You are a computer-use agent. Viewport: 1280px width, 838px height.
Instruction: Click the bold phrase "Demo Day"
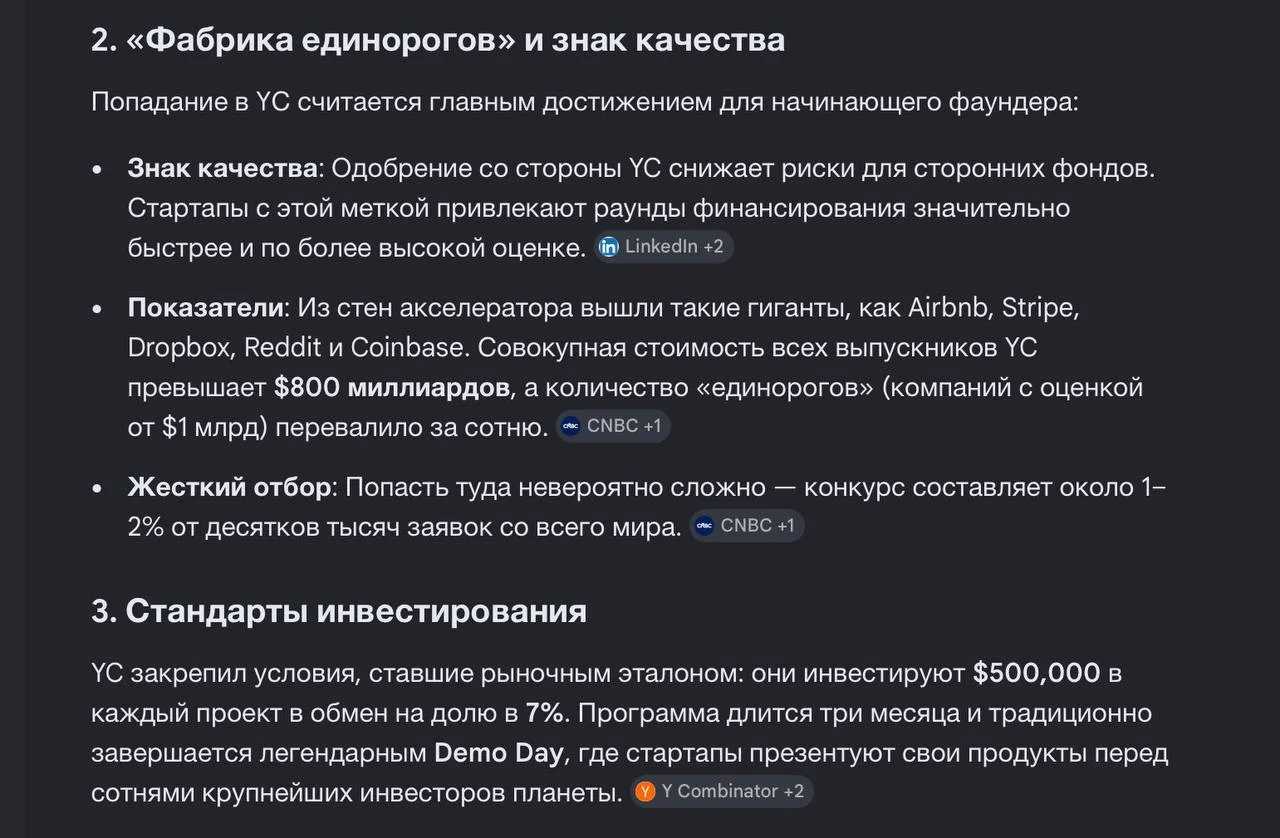498,752
